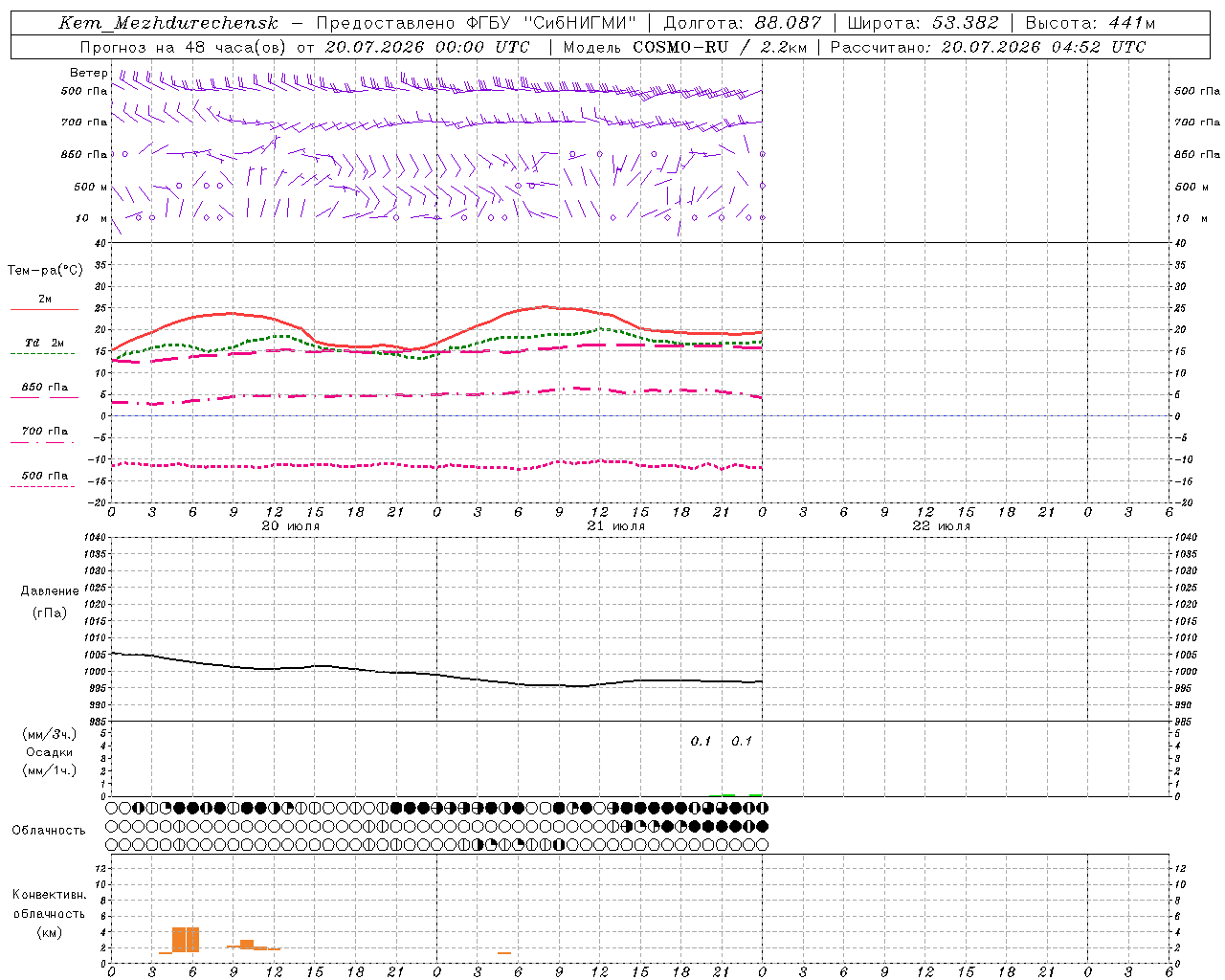
Task: Click the Осадки panel label
Action: tap(50, 752)
